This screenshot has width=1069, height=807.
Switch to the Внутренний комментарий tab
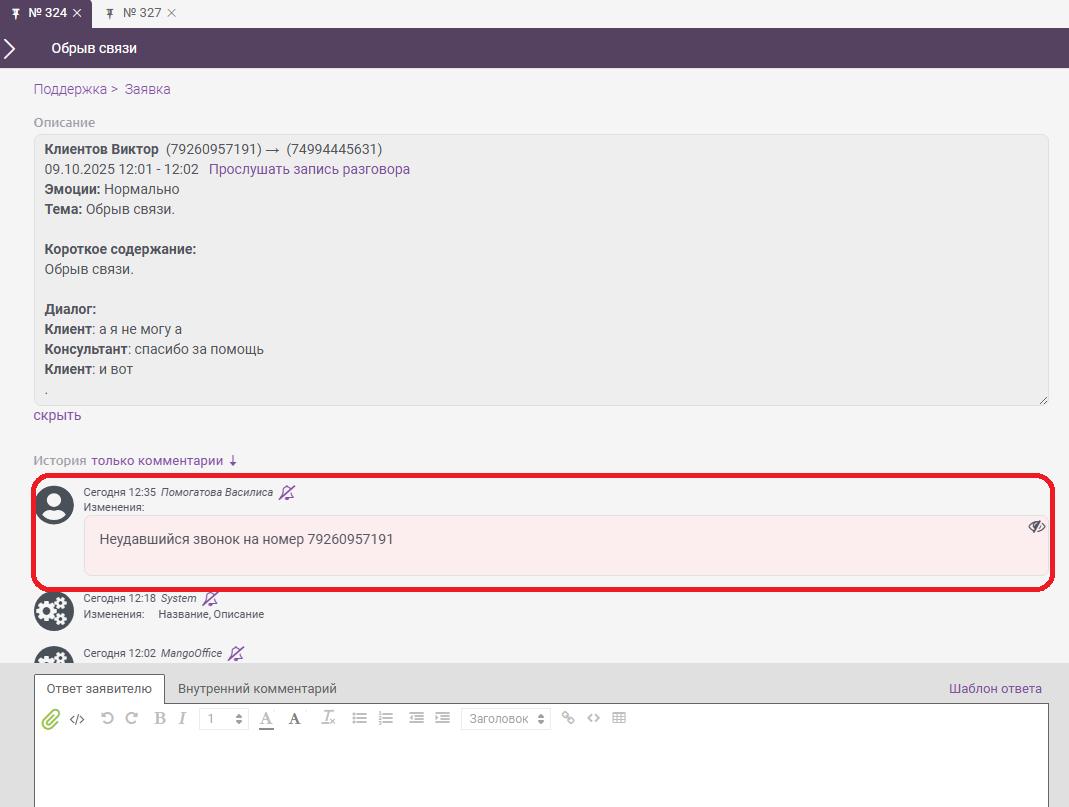pyautogui.click(x=257, y=689)
